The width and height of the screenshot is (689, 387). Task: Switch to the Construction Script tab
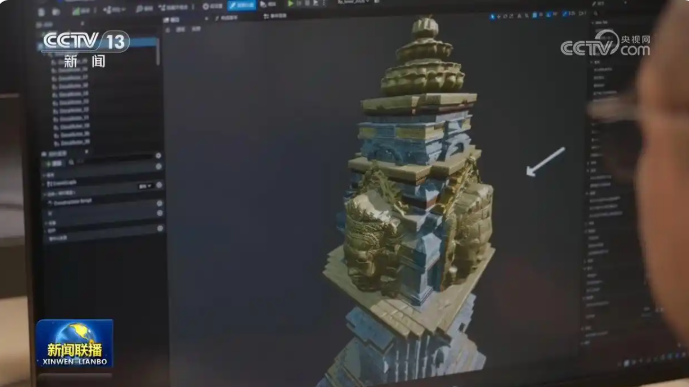point(227,18)
